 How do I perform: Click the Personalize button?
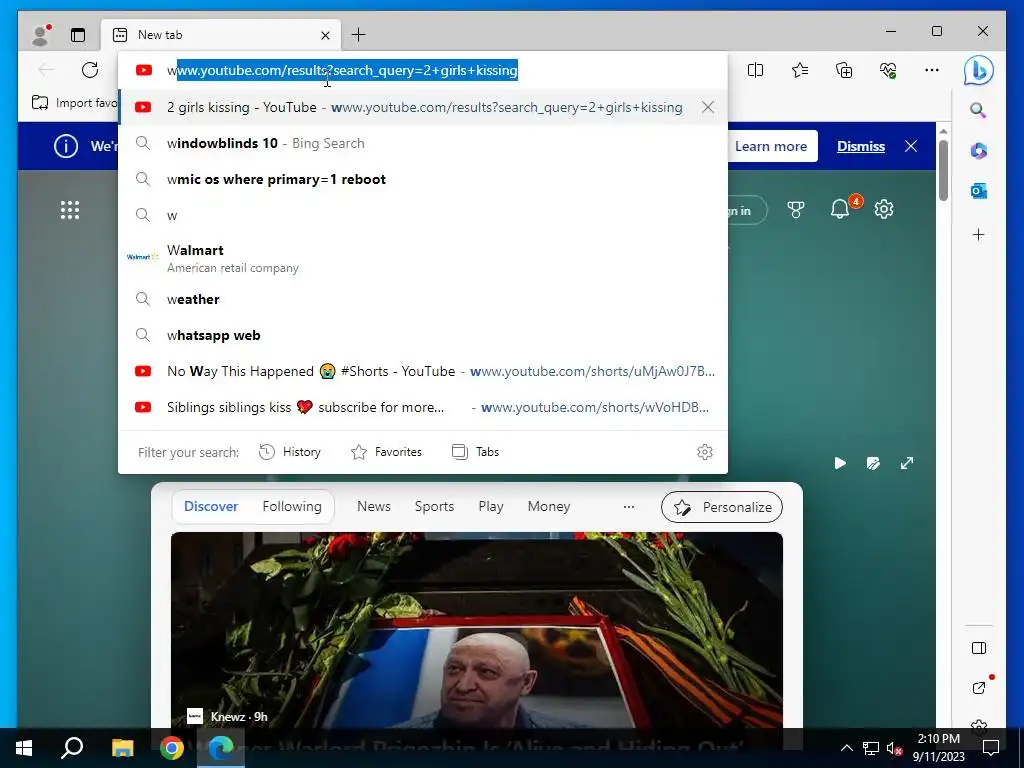point(722,507)
